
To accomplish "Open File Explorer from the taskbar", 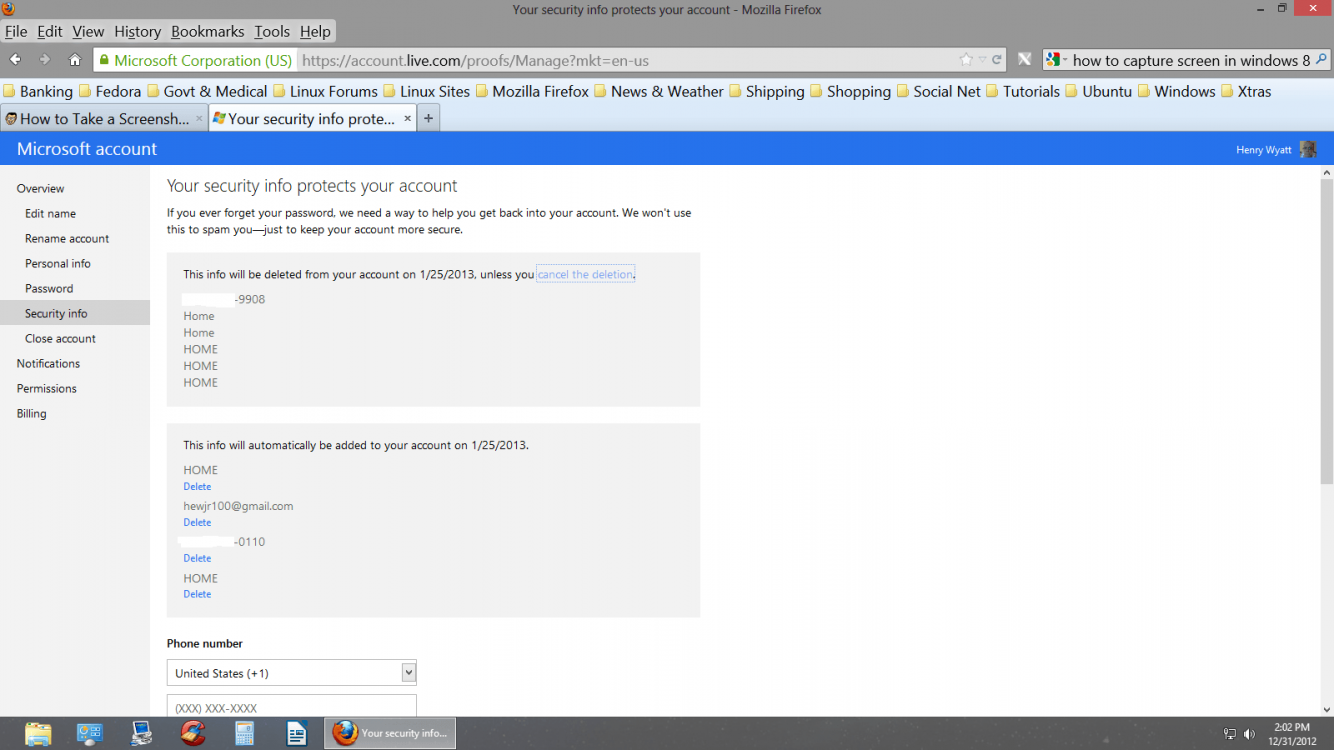I will coord(38,733).
